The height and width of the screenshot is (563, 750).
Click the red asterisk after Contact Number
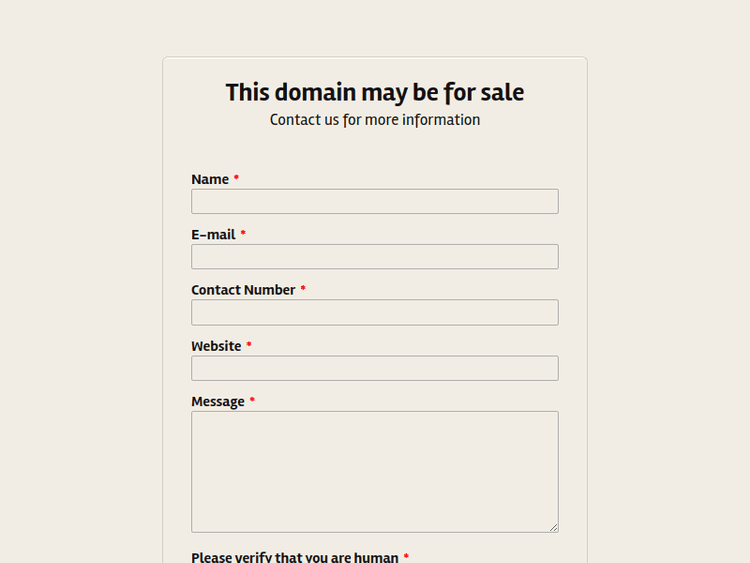303,289
